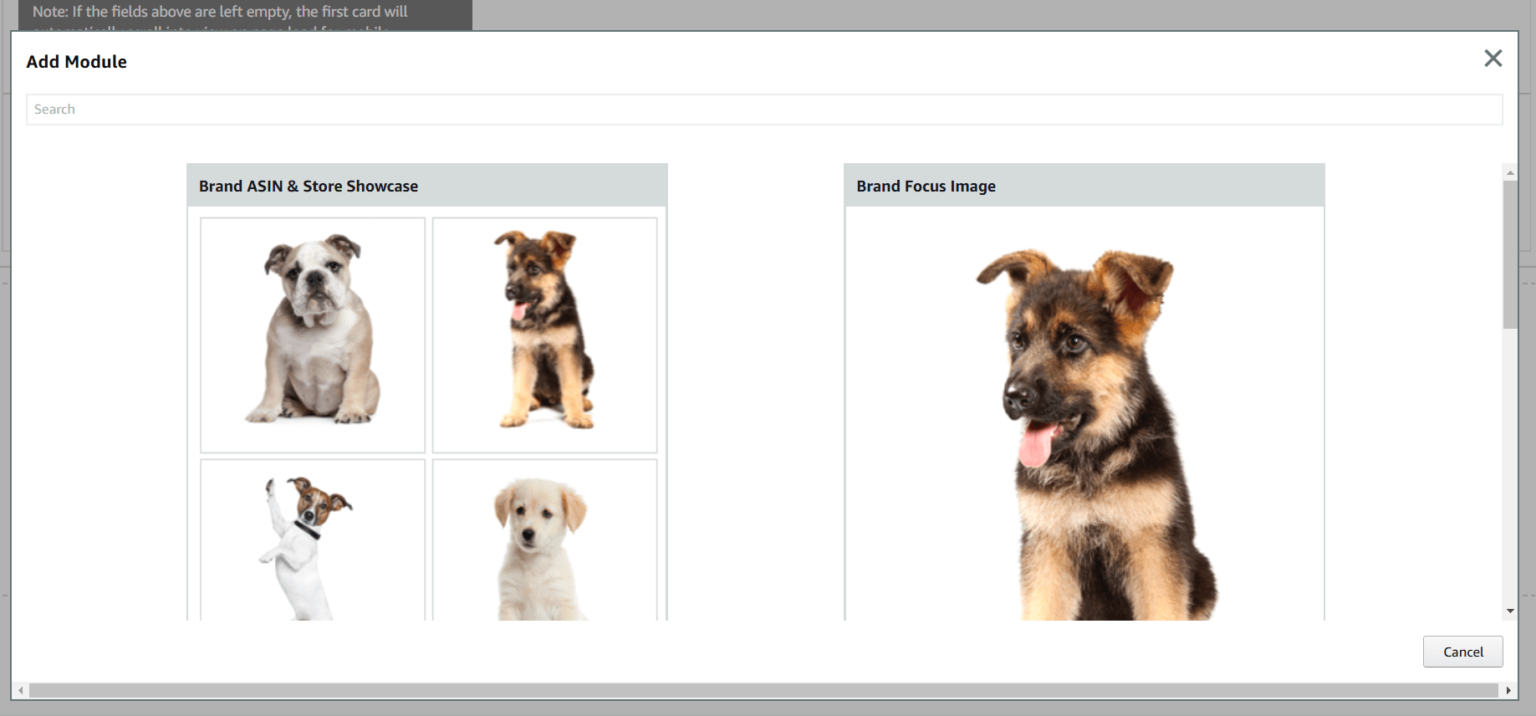Select the Brand ASIN & Store Showcase module
Screen dimensions: 1536x716
[427, 400]
